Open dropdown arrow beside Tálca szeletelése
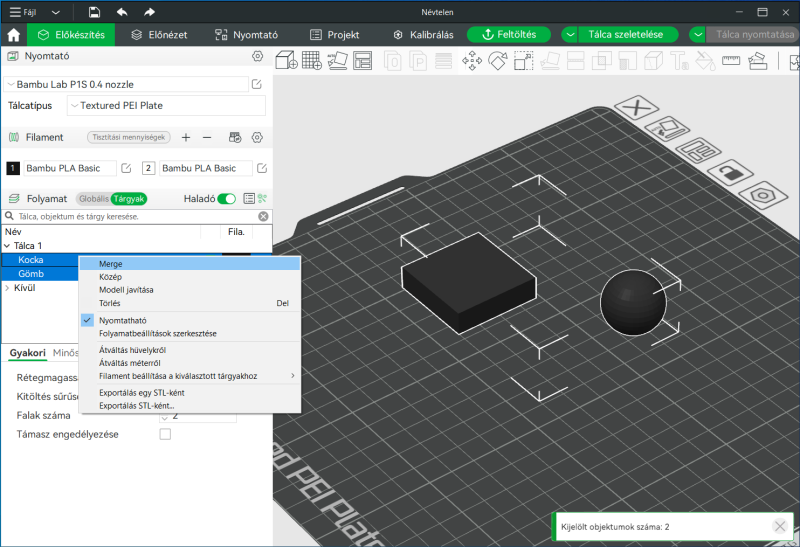Viewport: 800px width, 547px height. point(570,35)
